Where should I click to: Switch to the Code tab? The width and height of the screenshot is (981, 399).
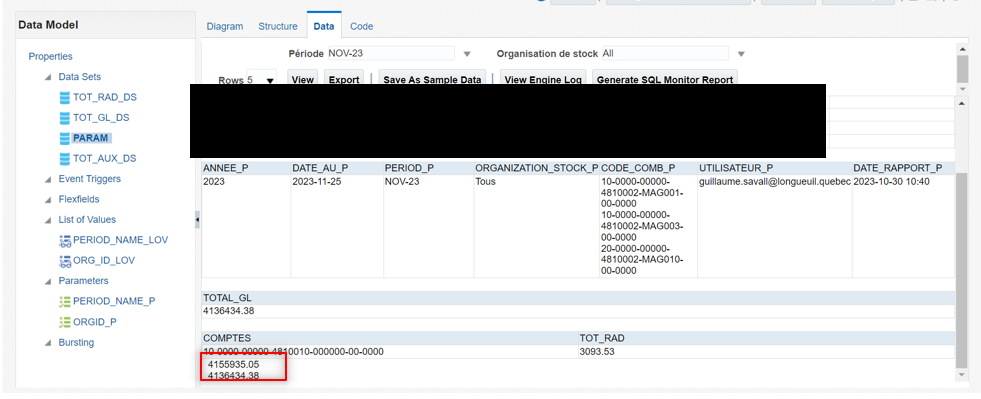pyautogui.click(x=362, y=26)
